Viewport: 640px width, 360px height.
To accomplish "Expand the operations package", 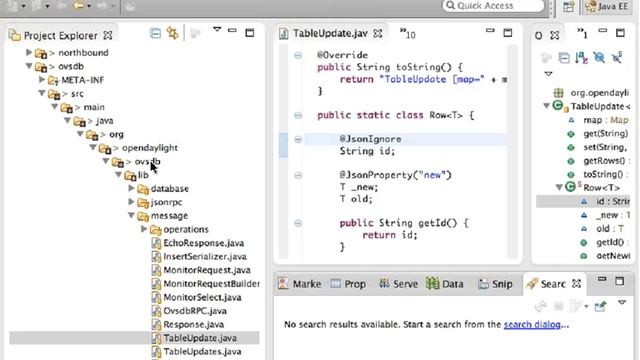I will point(144,229).
